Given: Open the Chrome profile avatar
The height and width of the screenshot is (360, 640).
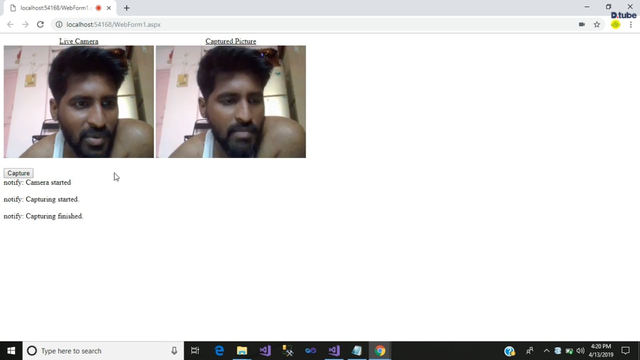Looking at the screenshot, I should (616, 24).
